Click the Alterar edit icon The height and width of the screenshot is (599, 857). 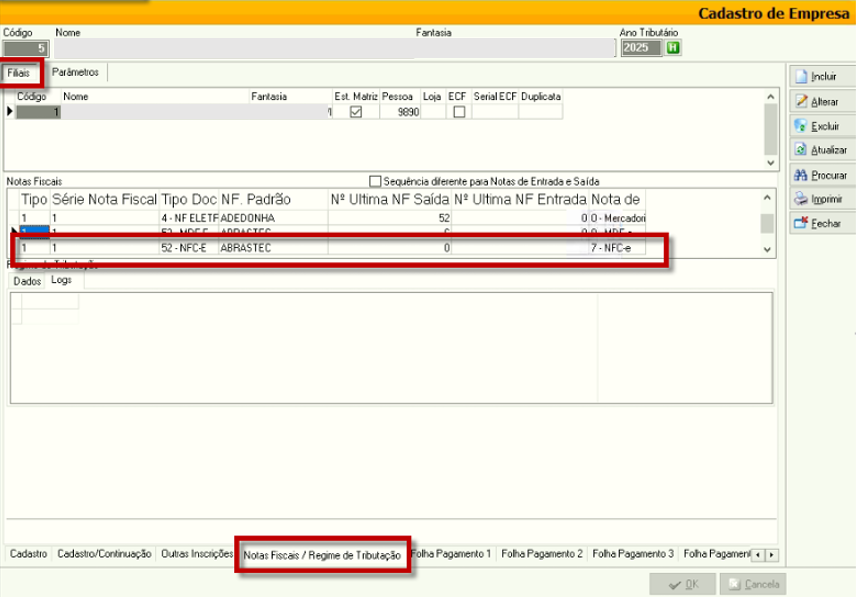(x=801, y=101)
